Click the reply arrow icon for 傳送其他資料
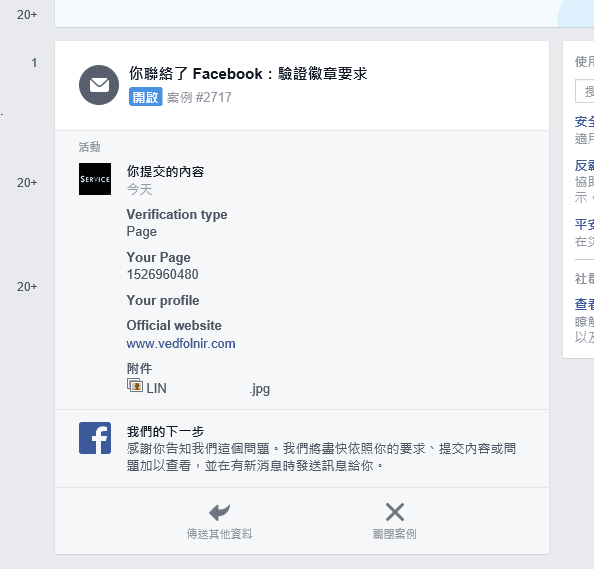594x569 pixels. [x=219, y=512]
